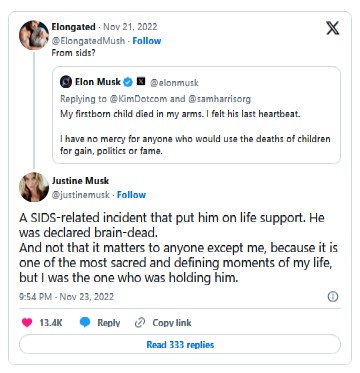
Task: Like the tweet via pink heart icon
Action: coord(27,323)
